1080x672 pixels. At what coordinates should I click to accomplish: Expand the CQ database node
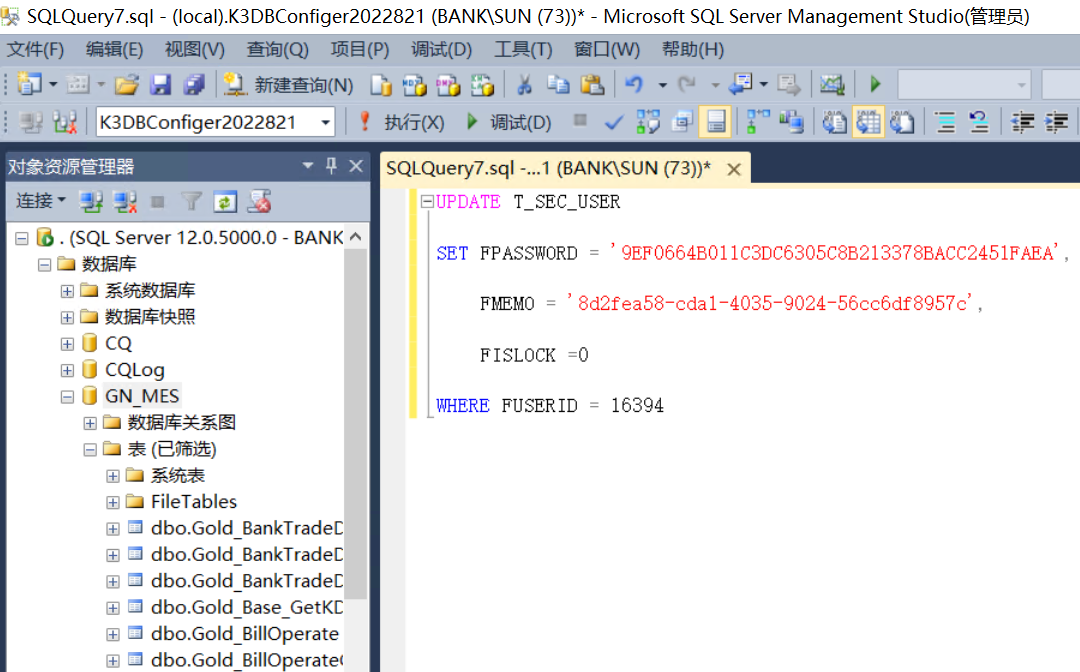(x=67, y=344)
